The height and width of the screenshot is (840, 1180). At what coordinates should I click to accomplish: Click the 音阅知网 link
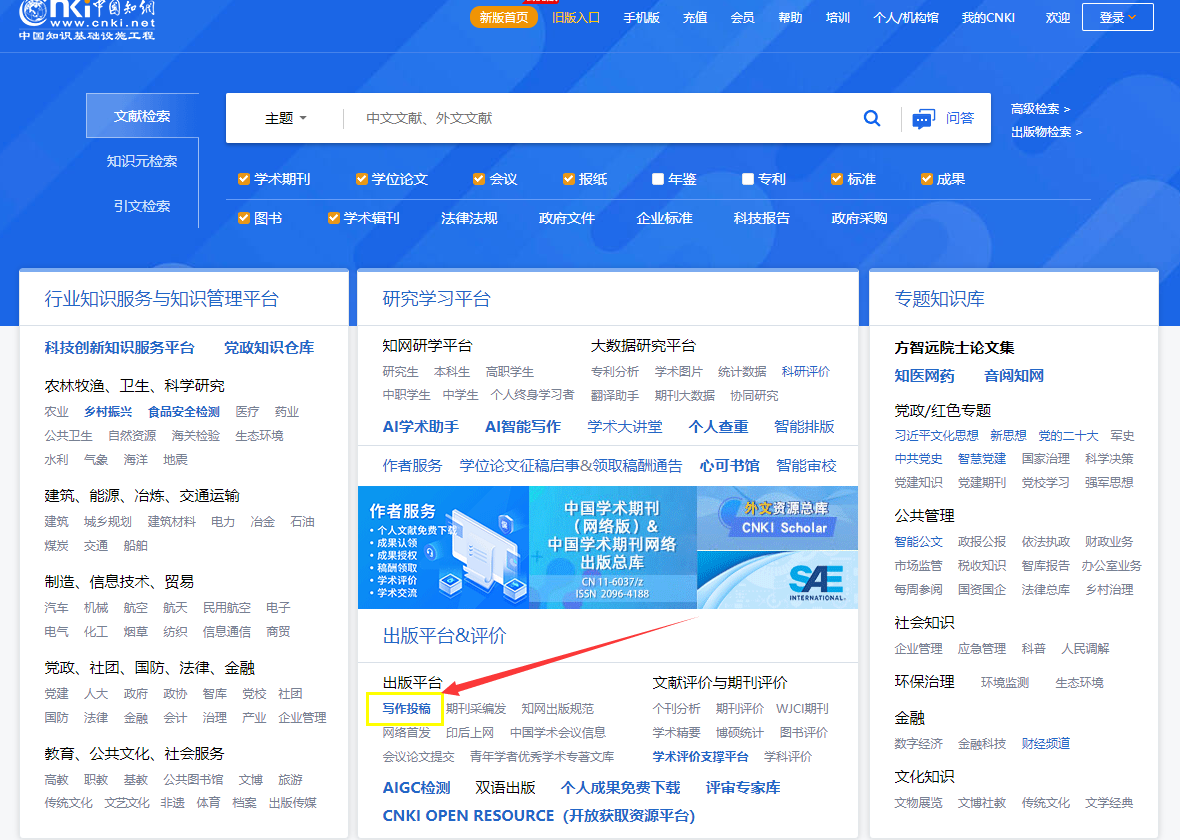(1014, 376)
